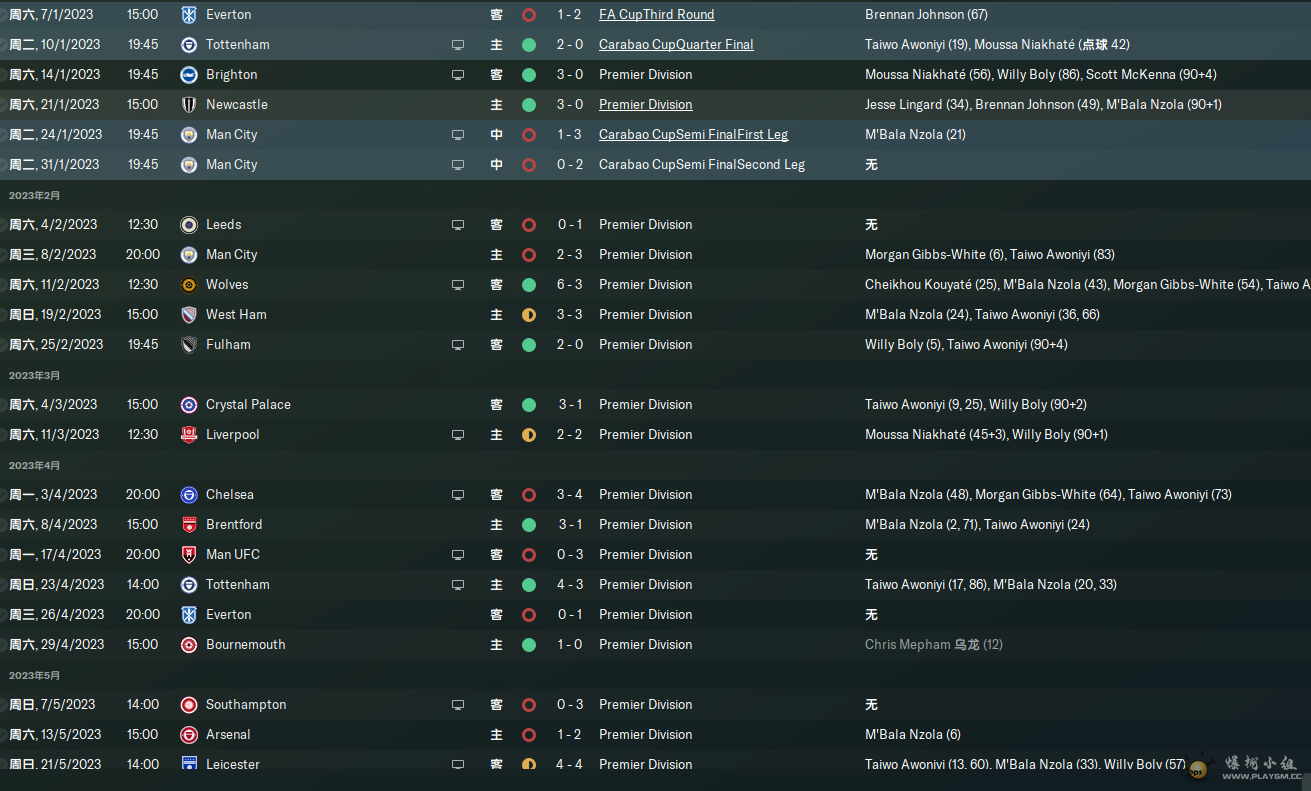Select the Crystal Palace opponent name
This screenshot has height=791, width=1311.
(248, 405)
